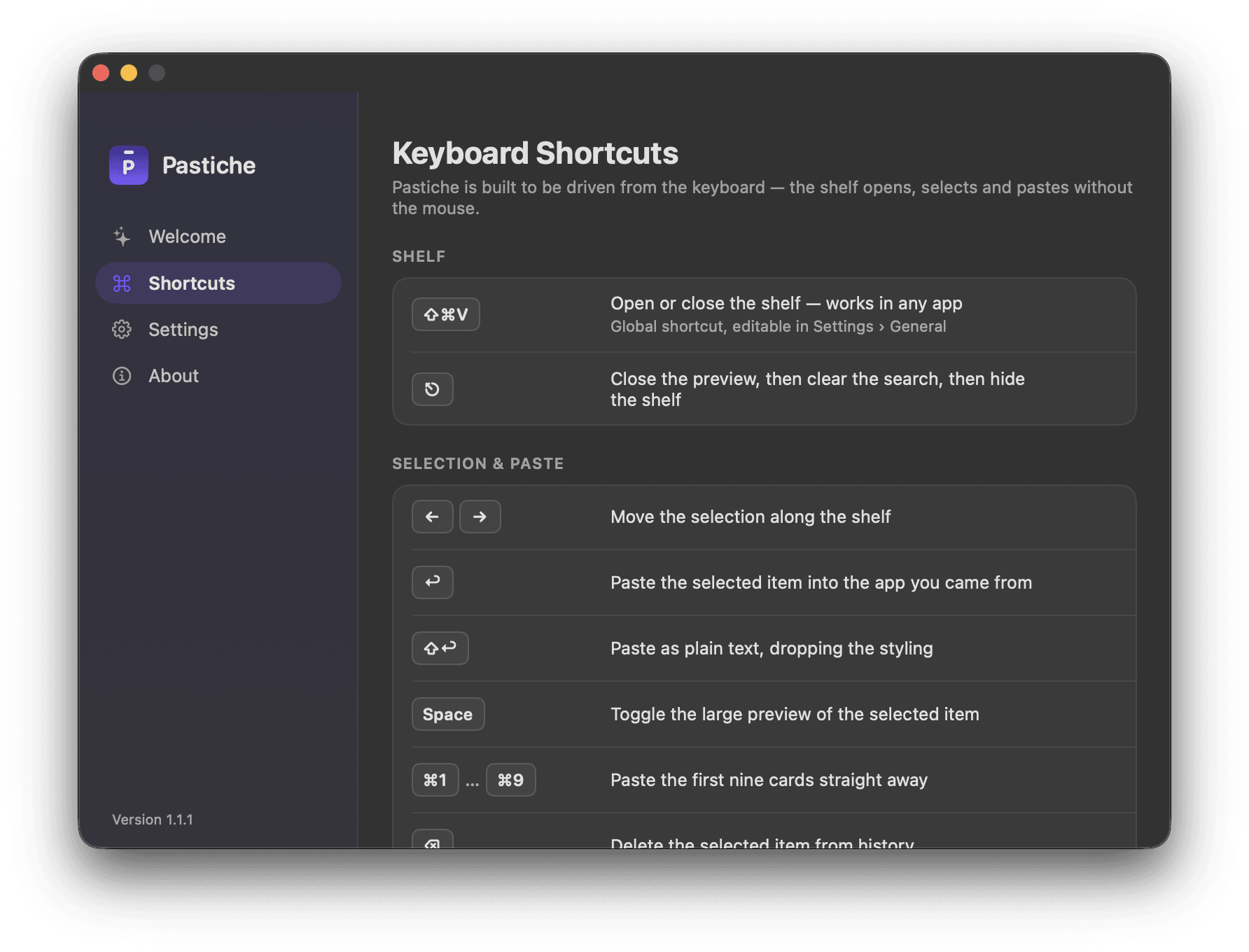Click 'Paste as plain text, dropping the styling'
Image resolution: width=1249 pixels, height=952 pixels.
coord(772,648)
